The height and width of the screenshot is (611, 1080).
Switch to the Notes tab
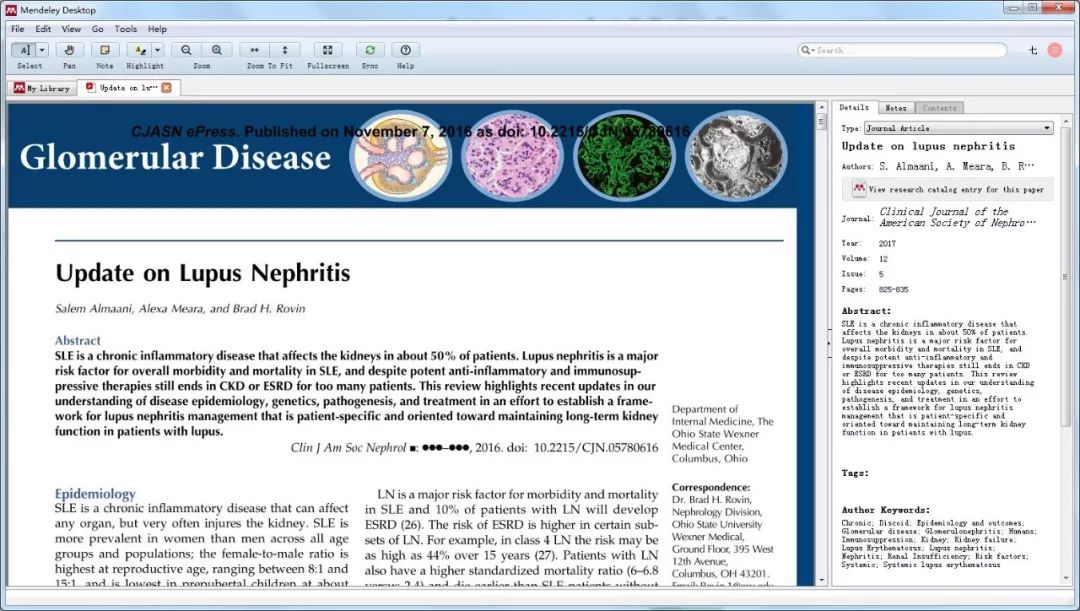coord(895,108)
